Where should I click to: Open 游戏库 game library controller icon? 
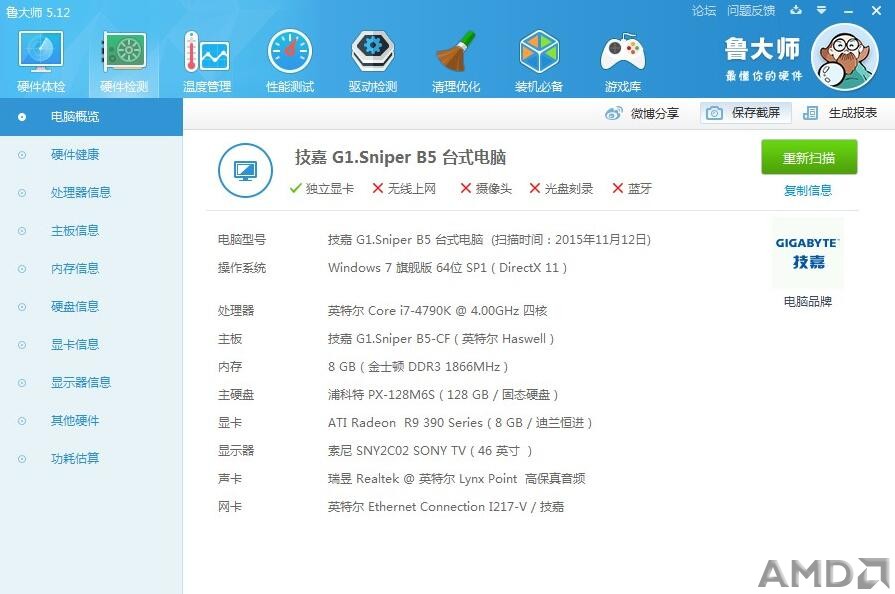coord(623,62)
